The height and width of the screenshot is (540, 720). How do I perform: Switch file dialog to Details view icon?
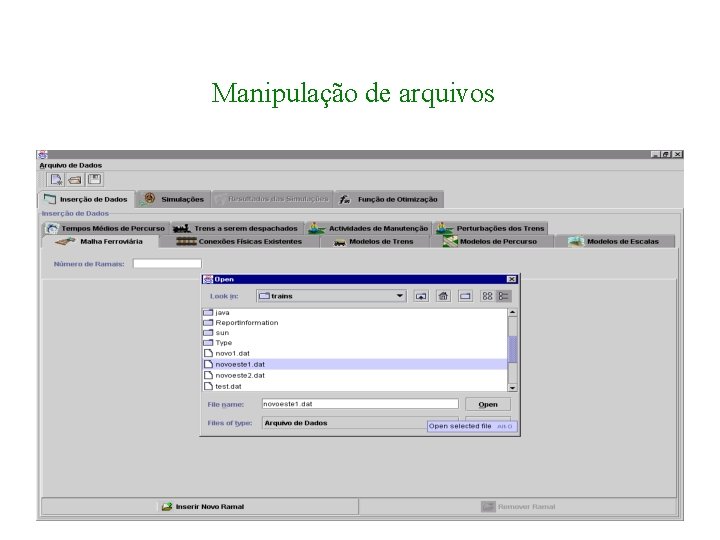[x=503, y=296]
